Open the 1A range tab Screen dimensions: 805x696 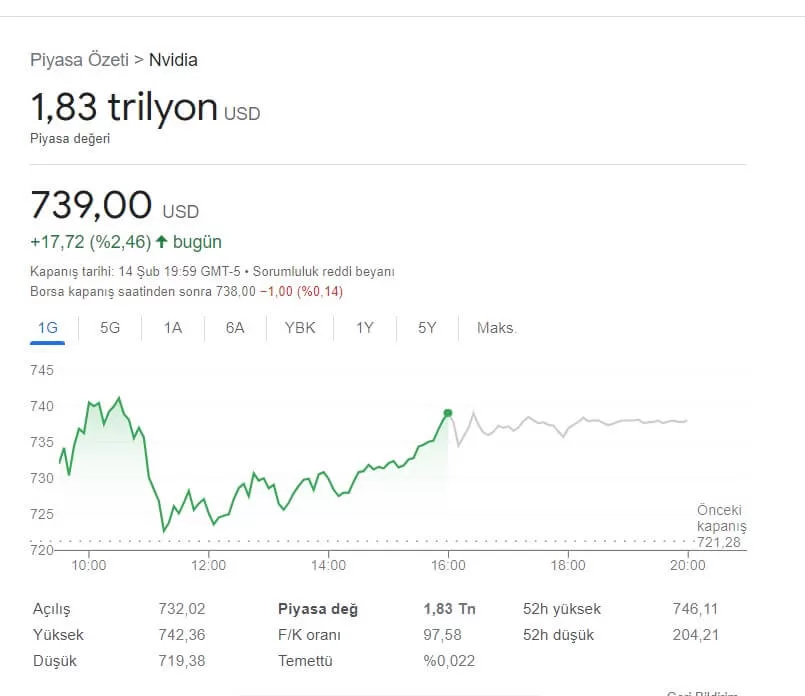click(x=173, y=328)
